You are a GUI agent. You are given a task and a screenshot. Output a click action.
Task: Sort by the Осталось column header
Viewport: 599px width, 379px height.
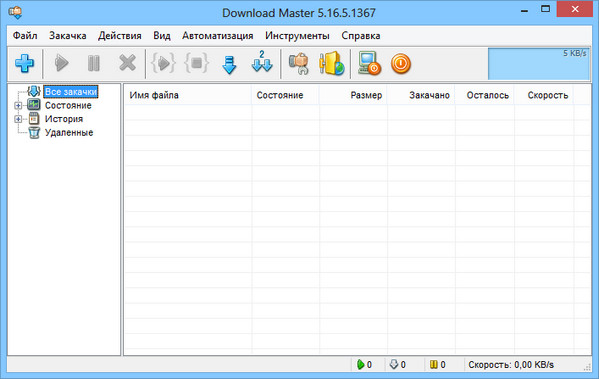(484, 95)
